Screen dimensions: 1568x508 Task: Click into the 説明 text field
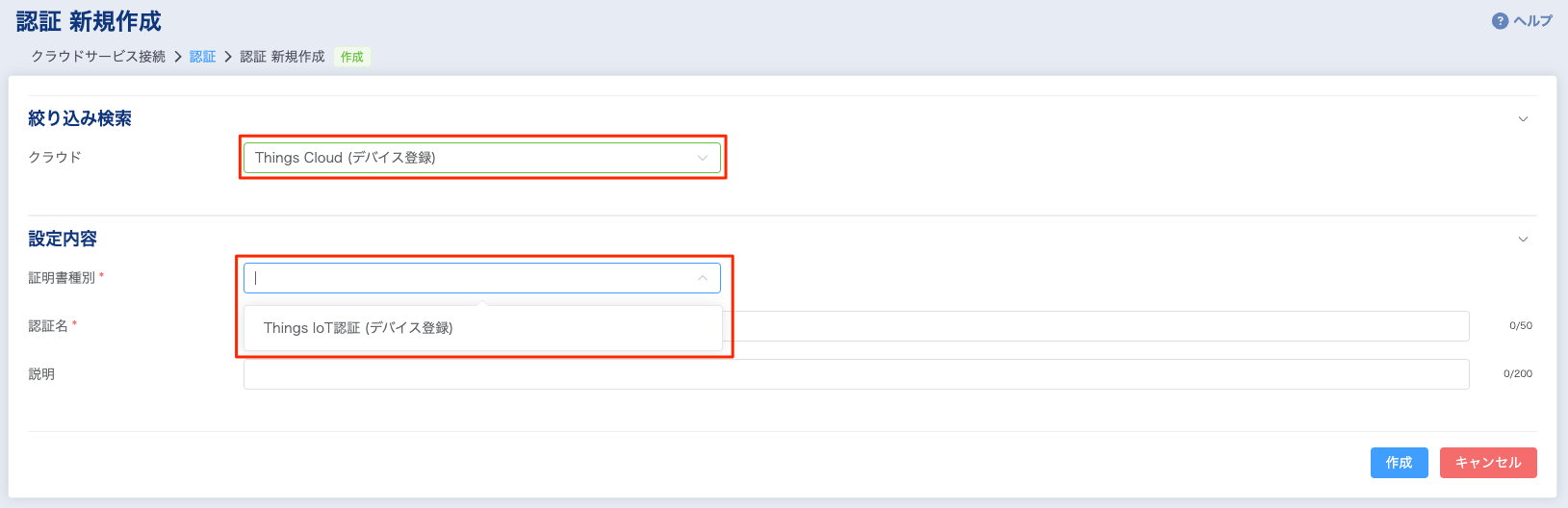coord(856,374)
